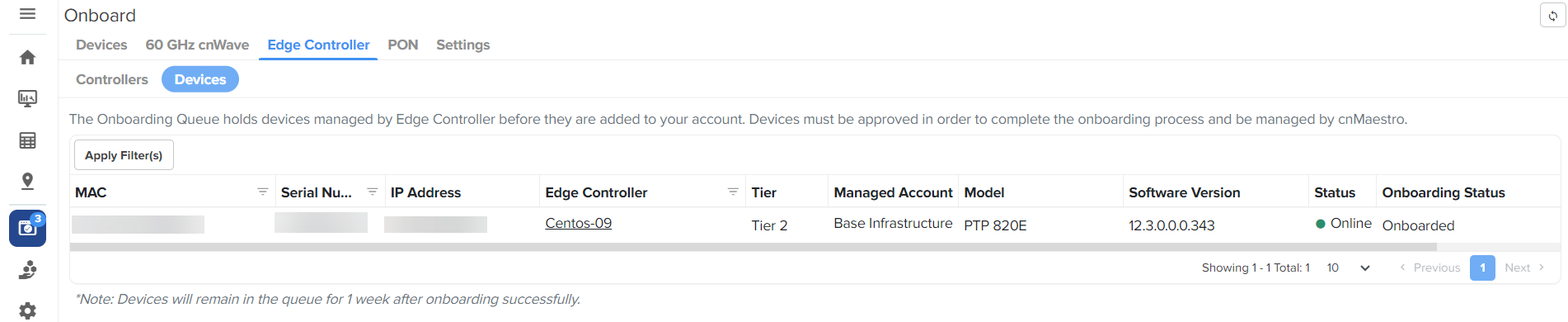Image resolution: width=1568 pixels, height=322 pixels.
Task: Open the managed services sidebar icon
Action: click(x=27, y=270)
